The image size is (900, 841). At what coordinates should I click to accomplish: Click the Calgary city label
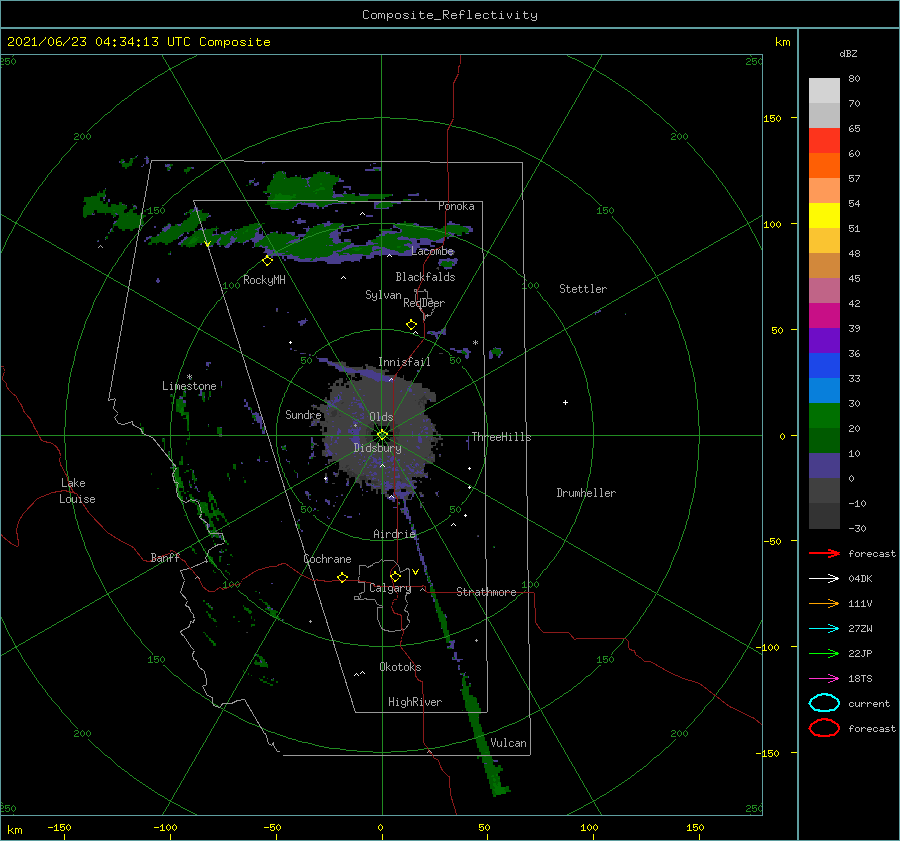click(390, 588)
